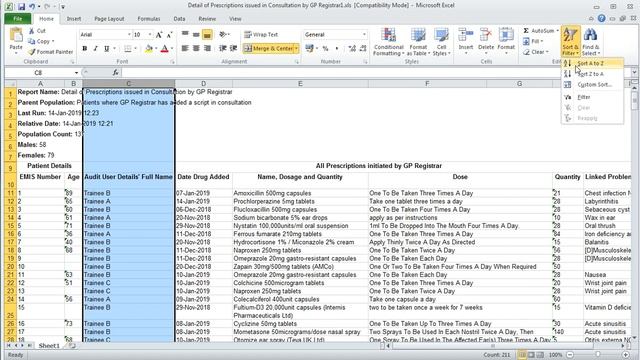Click the Orientation text angle icon
Screen dimensions: 640x360
pyautogui.click(x=222, y=35)
